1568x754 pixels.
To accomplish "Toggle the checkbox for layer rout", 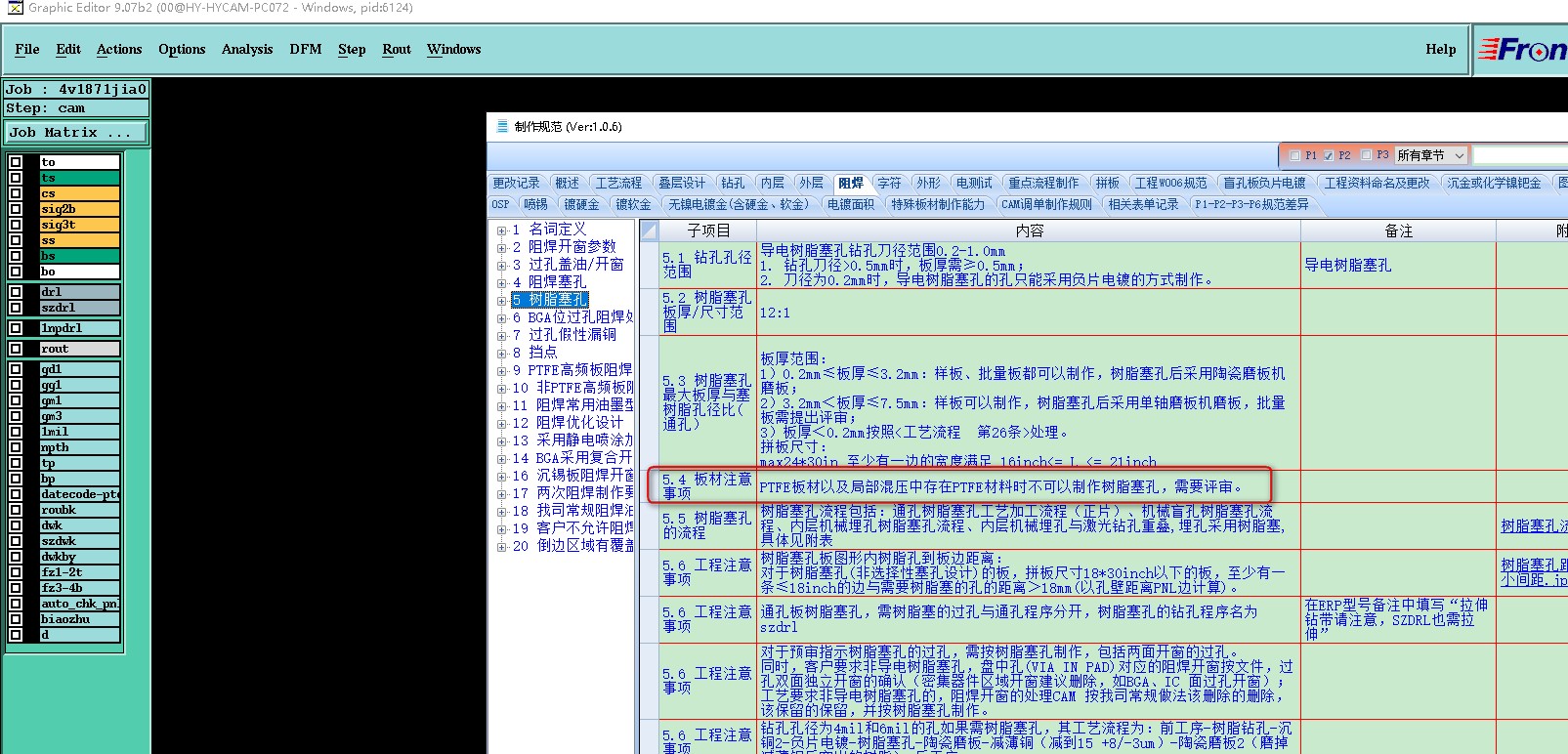I will point(16,349).
